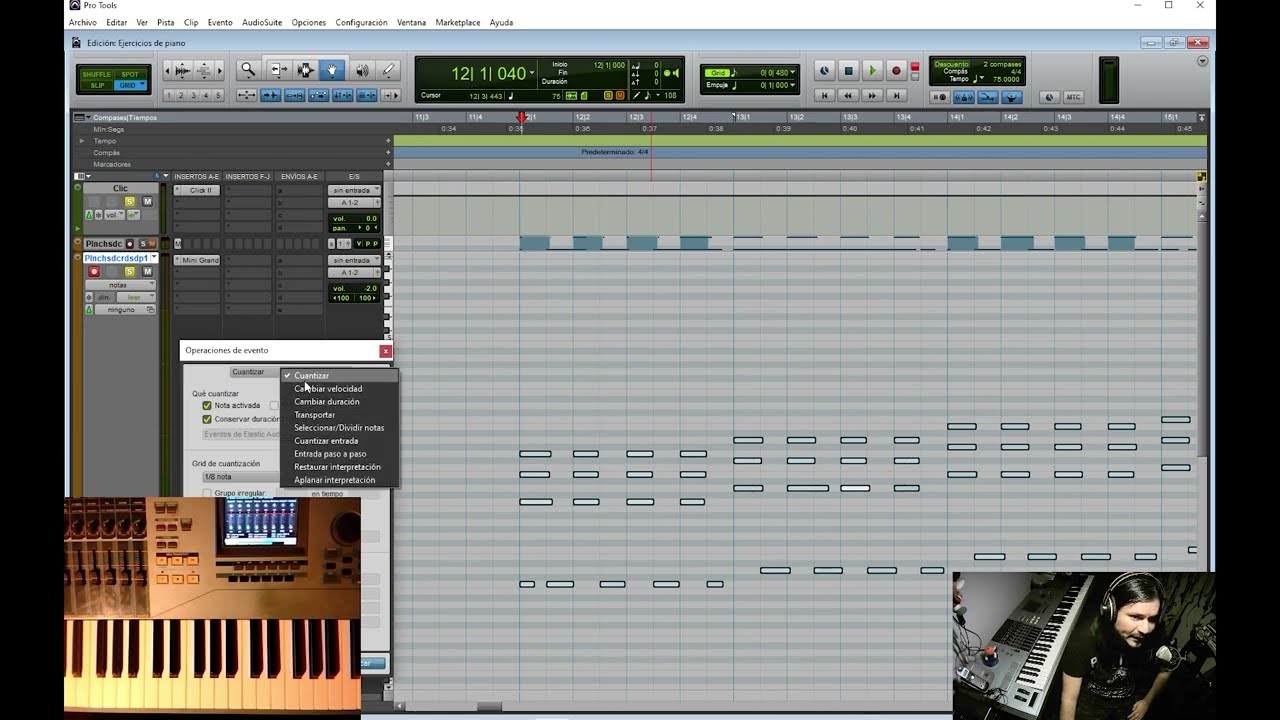
Task: Toggle the Grupo irregular checkbox
Action: (x=207, y=494)
